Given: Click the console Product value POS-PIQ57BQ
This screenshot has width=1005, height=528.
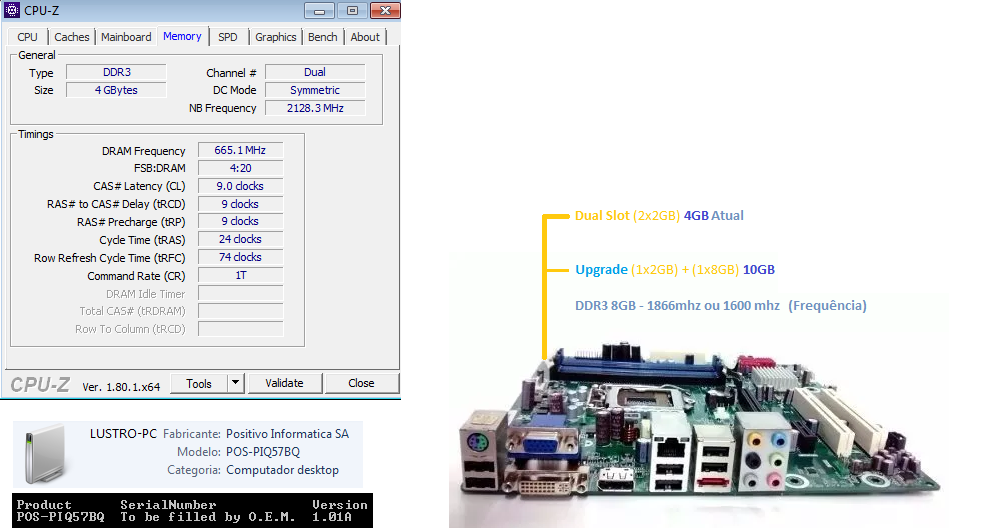Looking at the screenshot, I should [60, 517].
